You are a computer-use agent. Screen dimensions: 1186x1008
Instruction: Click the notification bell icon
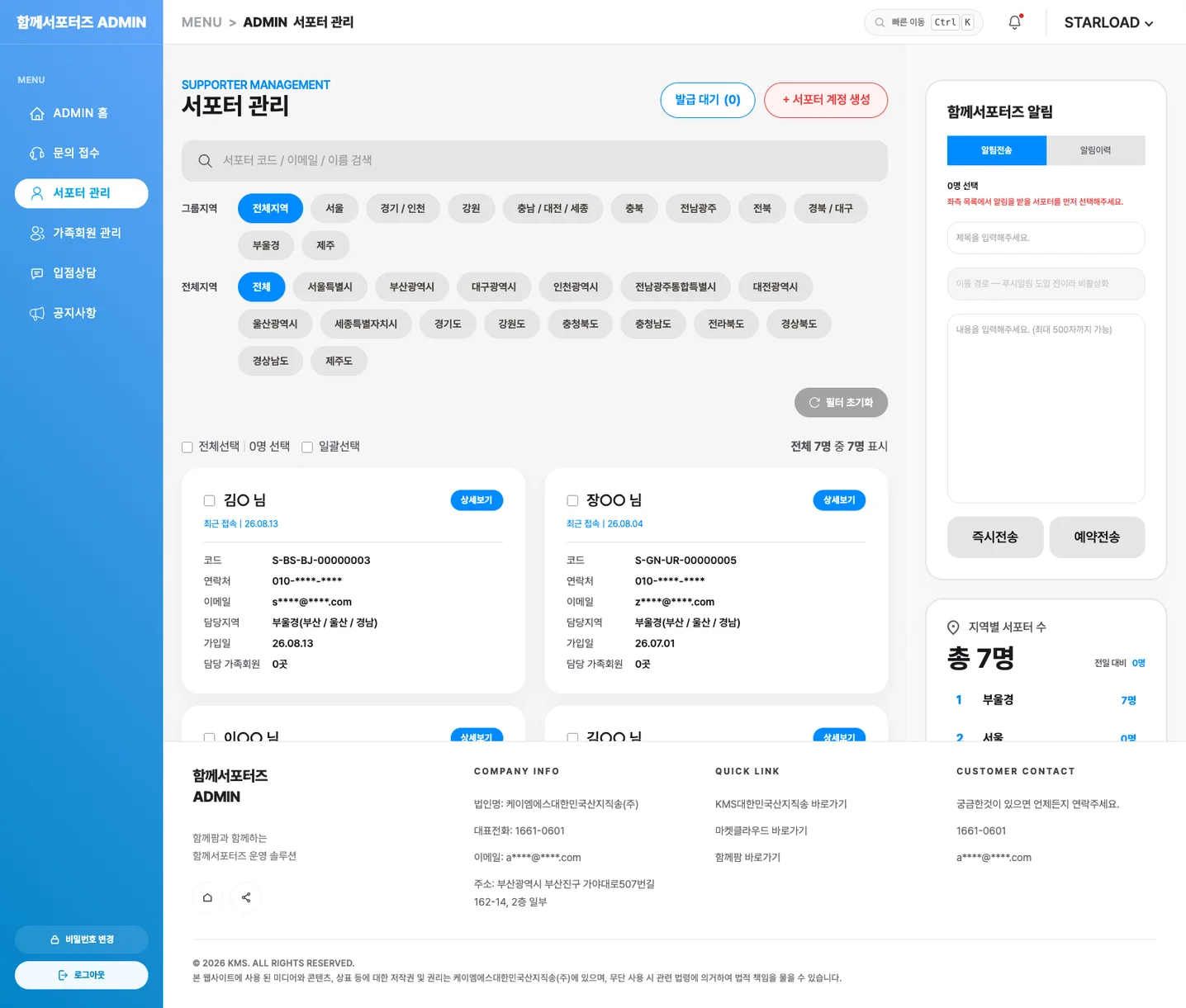[x=1015, y=22]
